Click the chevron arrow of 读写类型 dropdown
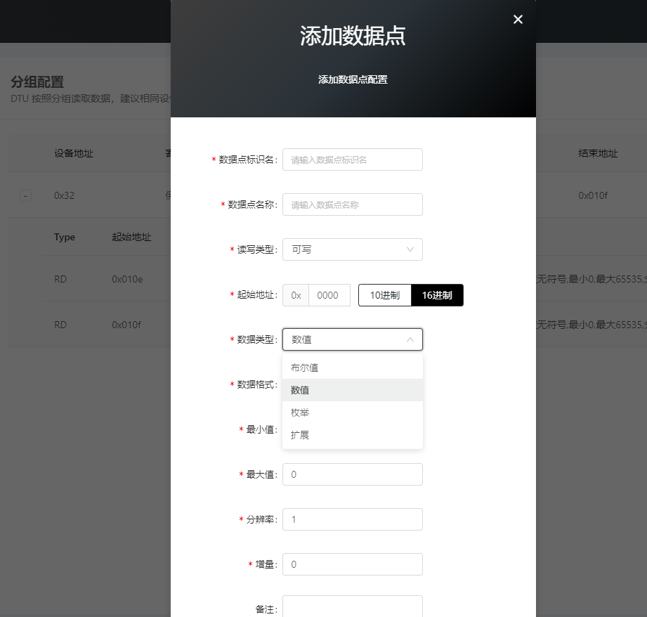This screenshot has width=647, height=617. pos(410,249)
